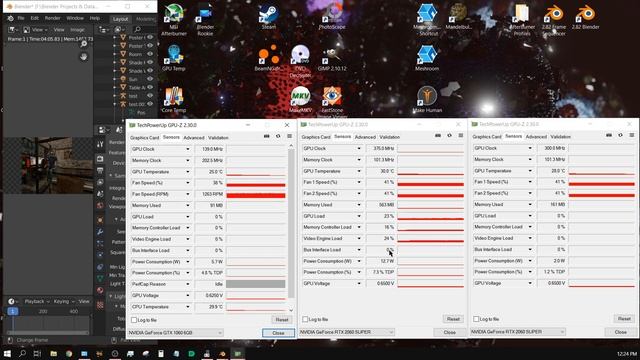Image resolution: width=640 pixels, height=360 pixels.
Task: Open the PhotoScape desktop icon
Action: pyautogui.click(x=332, y=16)
